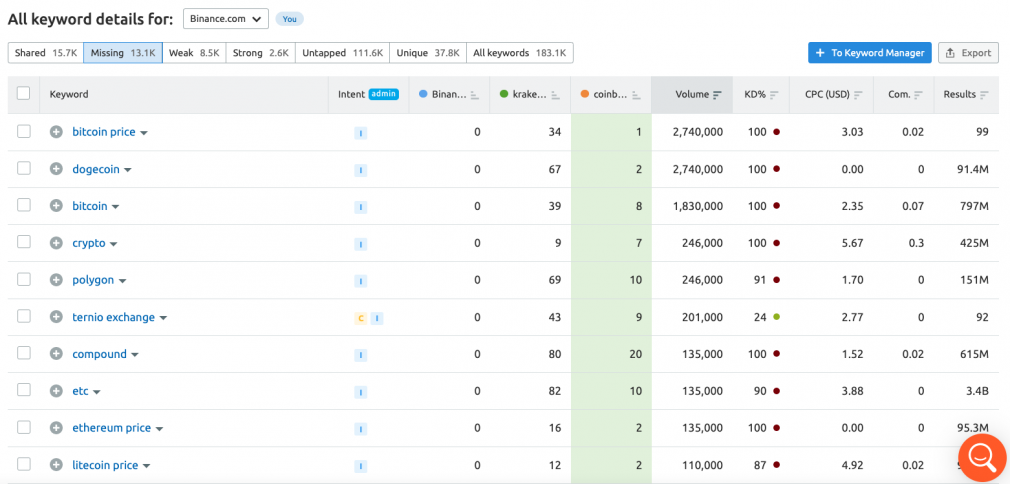The width and height of the screenshot is (1010, 484).
Task: Open the Binance.com domain dropdown
Action: (225, 19)
